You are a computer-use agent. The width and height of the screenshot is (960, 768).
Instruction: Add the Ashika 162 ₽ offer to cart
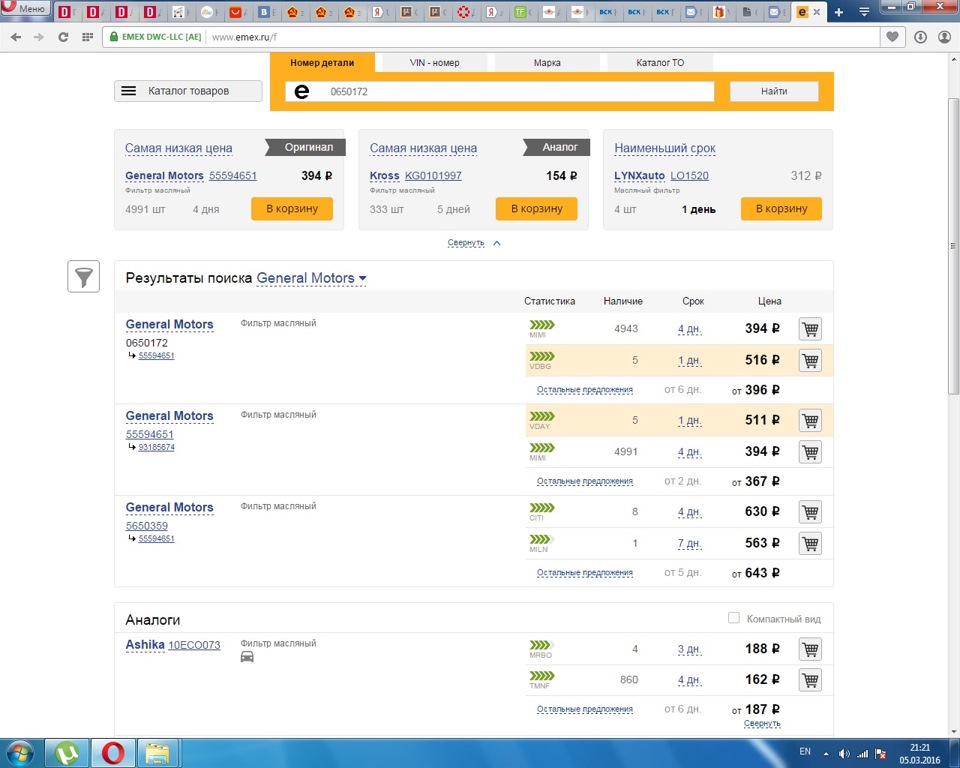pos(810,680)
